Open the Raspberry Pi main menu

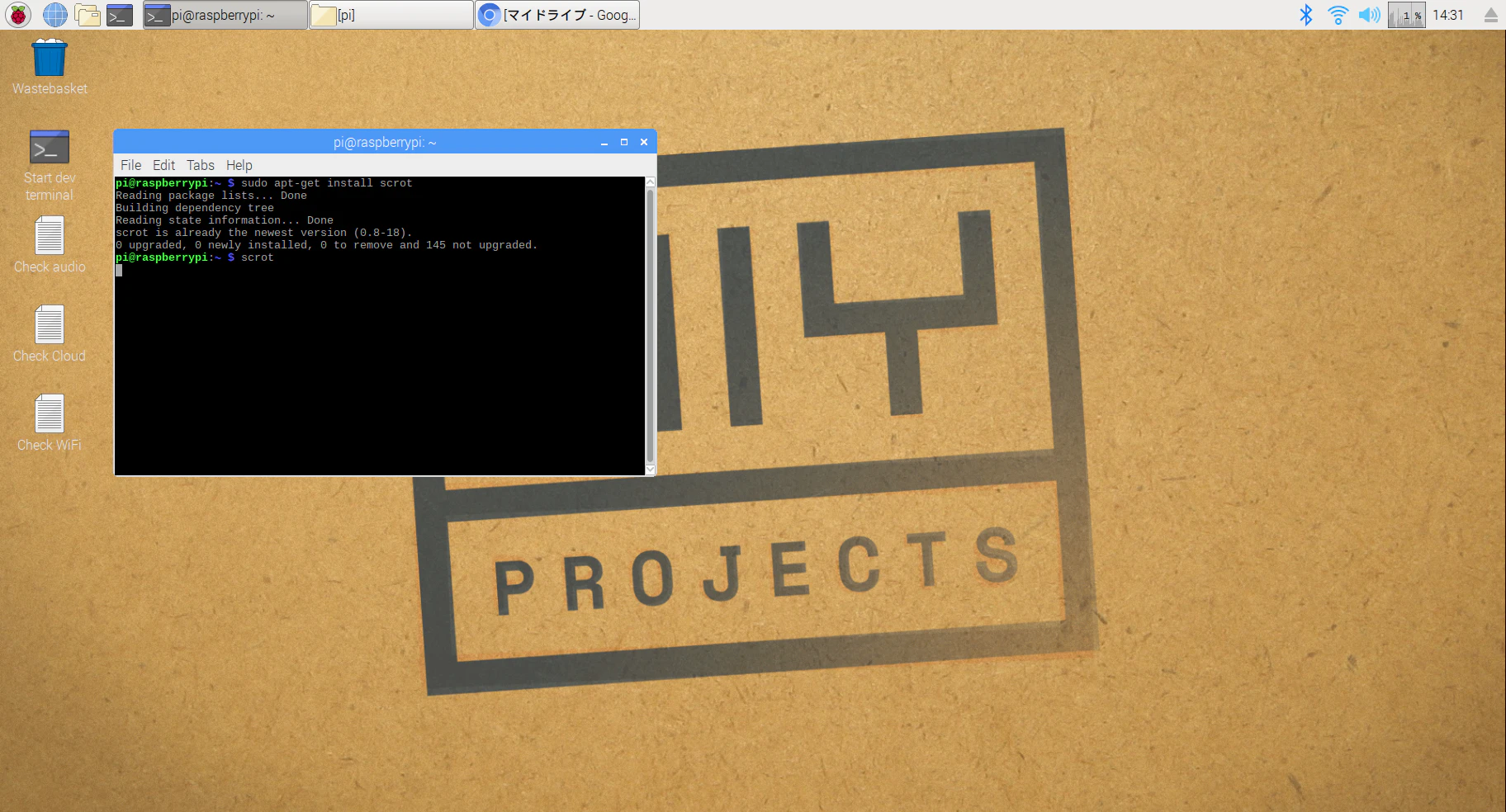point(18,15)
